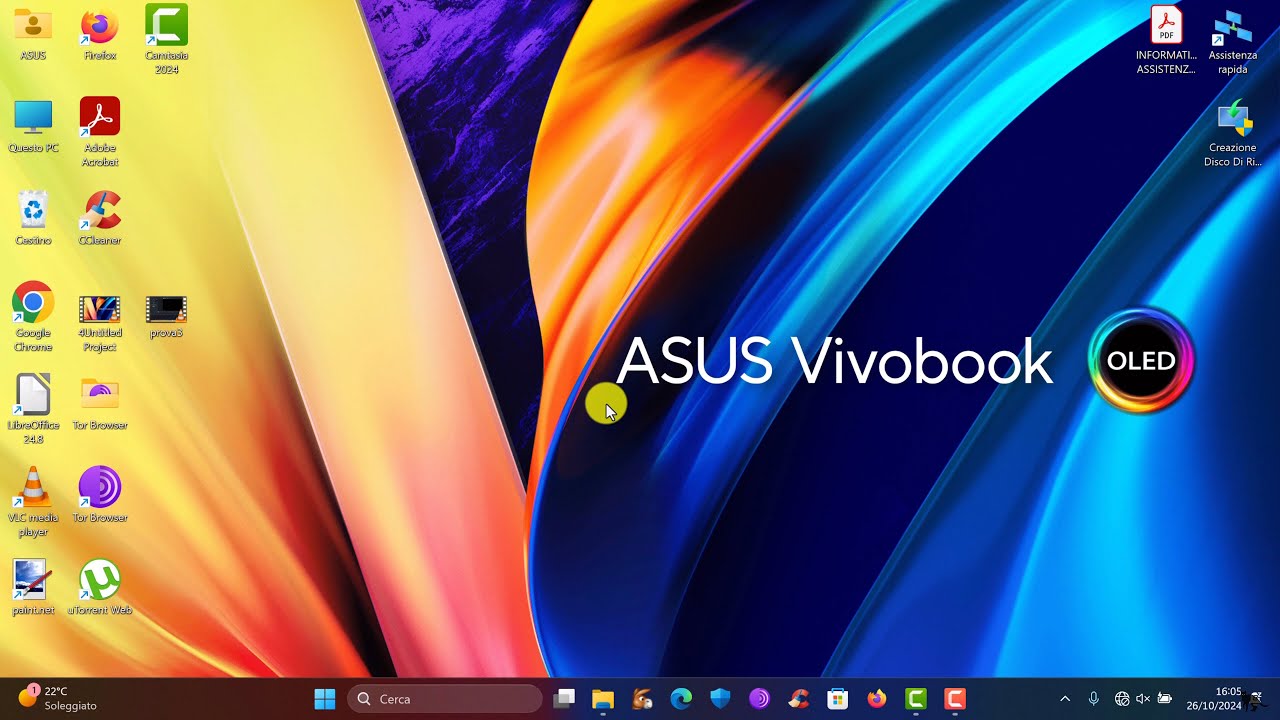Select the Tor Browser purple onion shortcut

pos(100,495)
